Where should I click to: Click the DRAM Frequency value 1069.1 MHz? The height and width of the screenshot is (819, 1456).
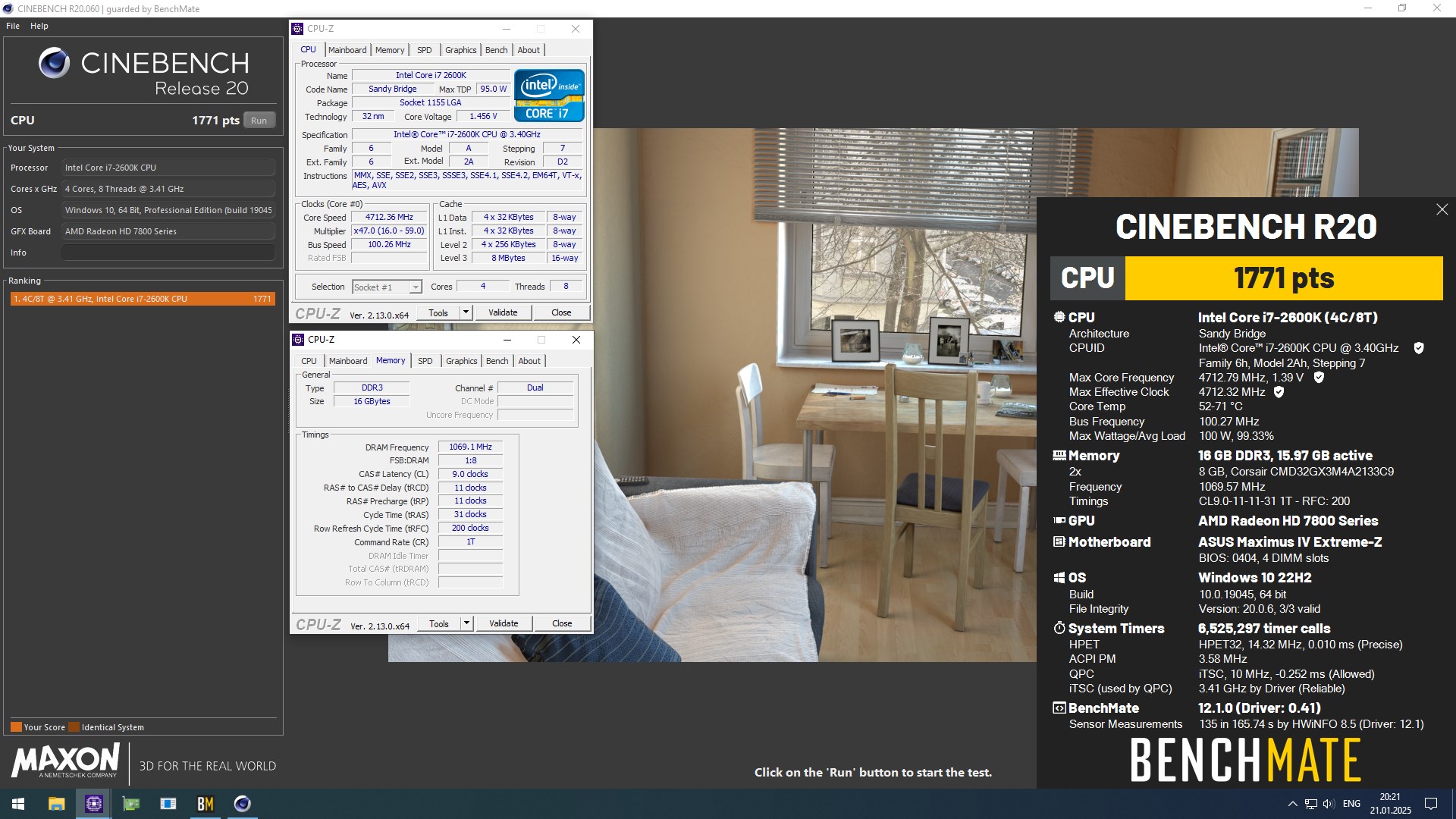pyautogui.click(x=470, y=447)
